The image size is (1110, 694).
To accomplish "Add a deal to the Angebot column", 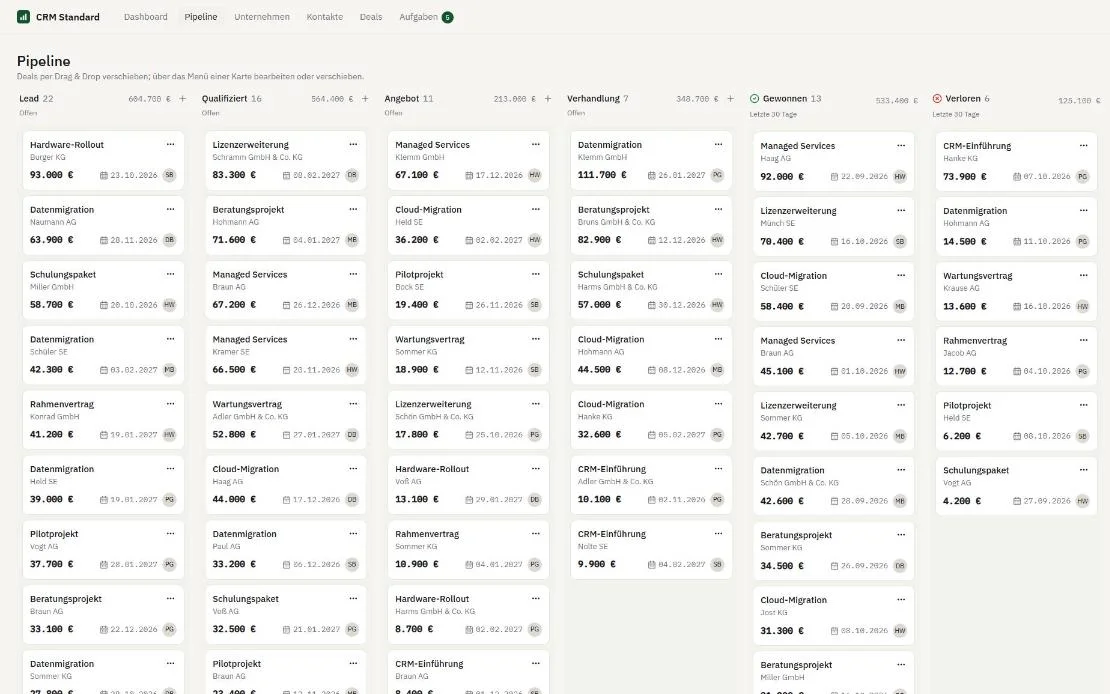I will (x=548, y=99).
